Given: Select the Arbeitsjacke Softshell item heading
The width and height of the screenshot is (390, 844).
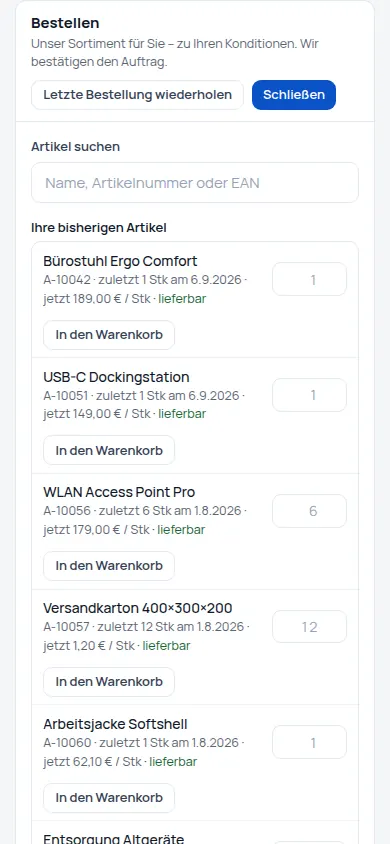Looking at the screenshot, I should 116,724.
